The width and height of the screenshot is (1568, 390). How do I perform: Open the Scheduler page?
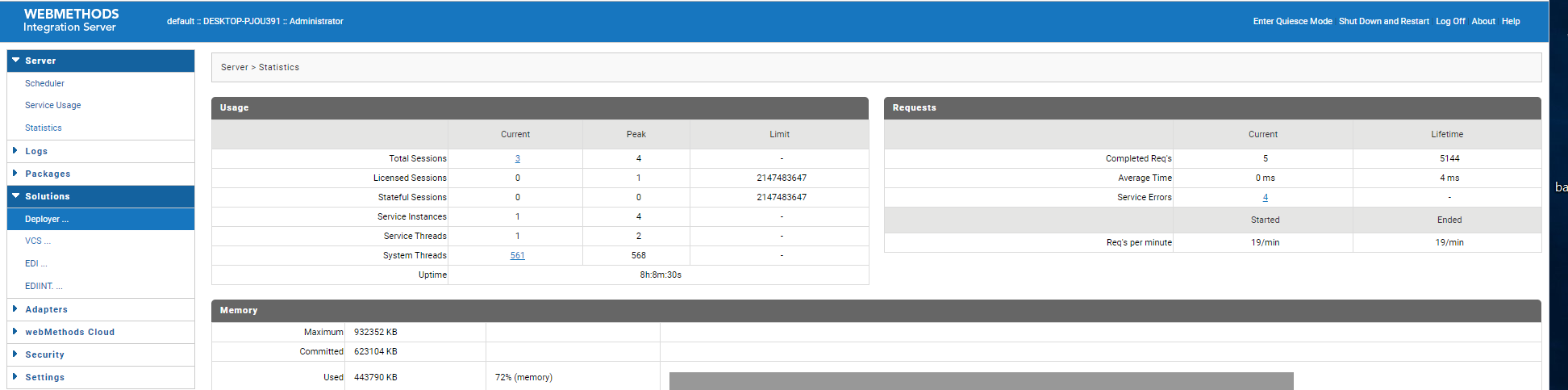pyautogui.click(x=44, y=83)
